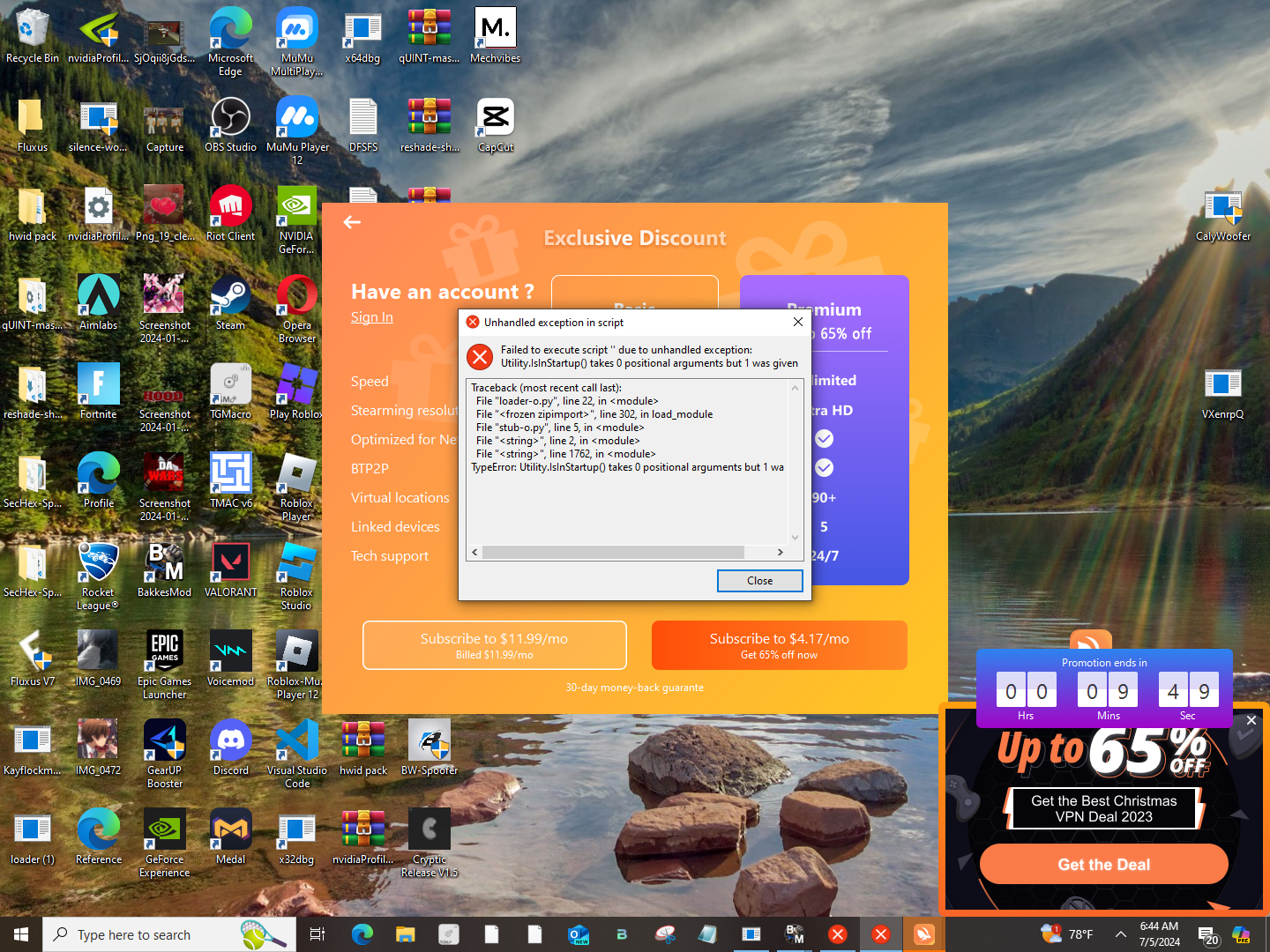This screenshot has height=952, width=1270.
Task: Select the x32dbg desktop icon
Action: [296, 838]
